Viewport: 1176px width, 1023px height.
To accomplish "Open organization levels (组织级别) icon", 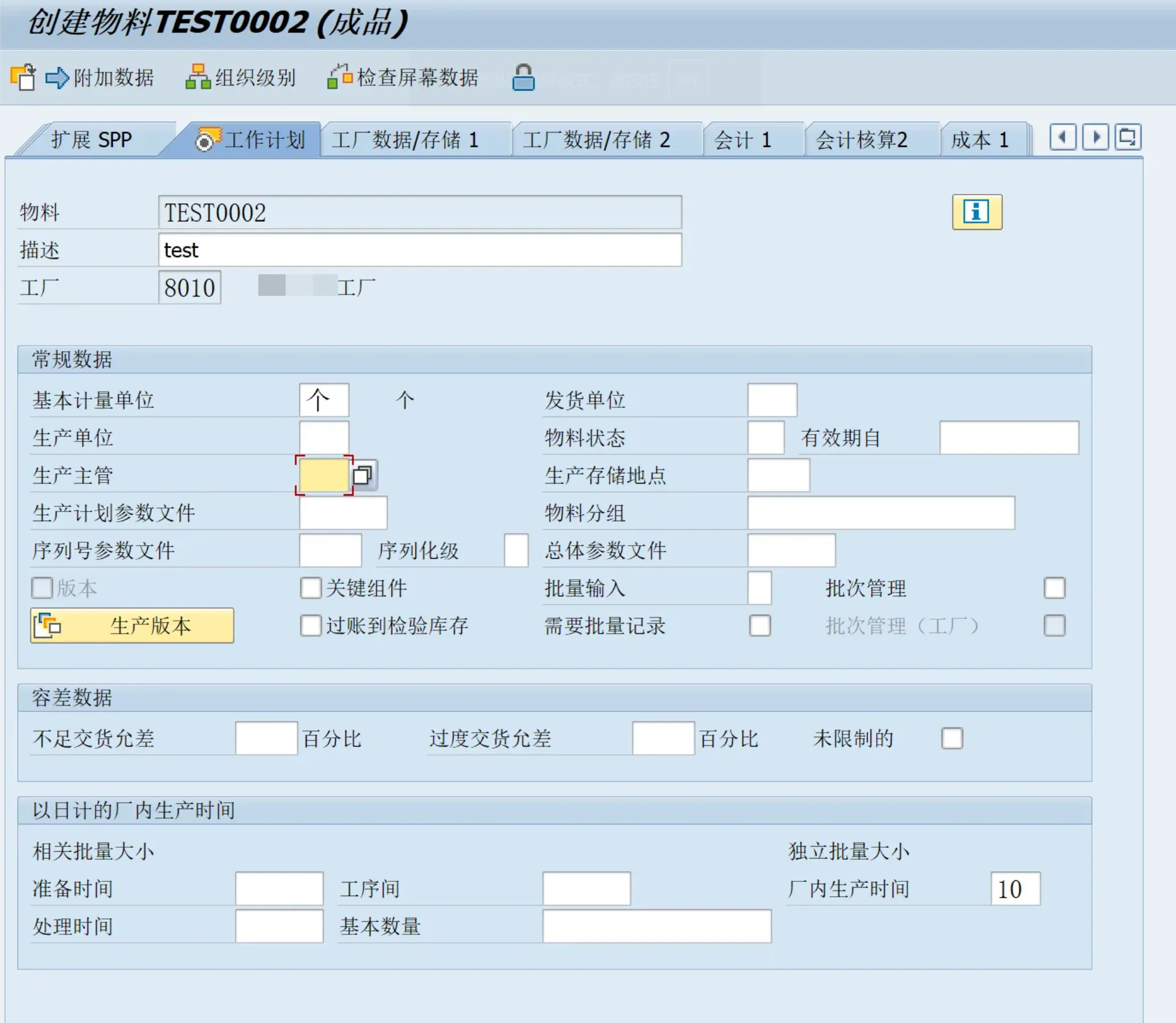I will pyautogui.click(x=197, y=77).
